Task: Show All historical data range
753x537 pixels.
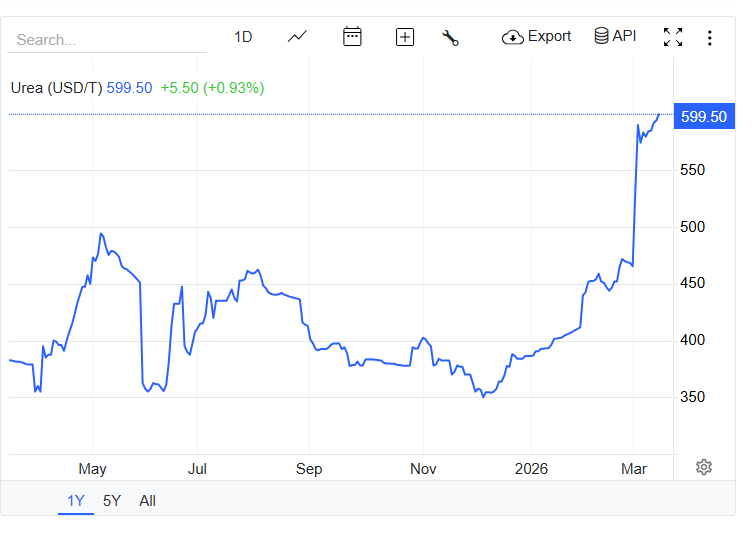Action: coord(147,501)
